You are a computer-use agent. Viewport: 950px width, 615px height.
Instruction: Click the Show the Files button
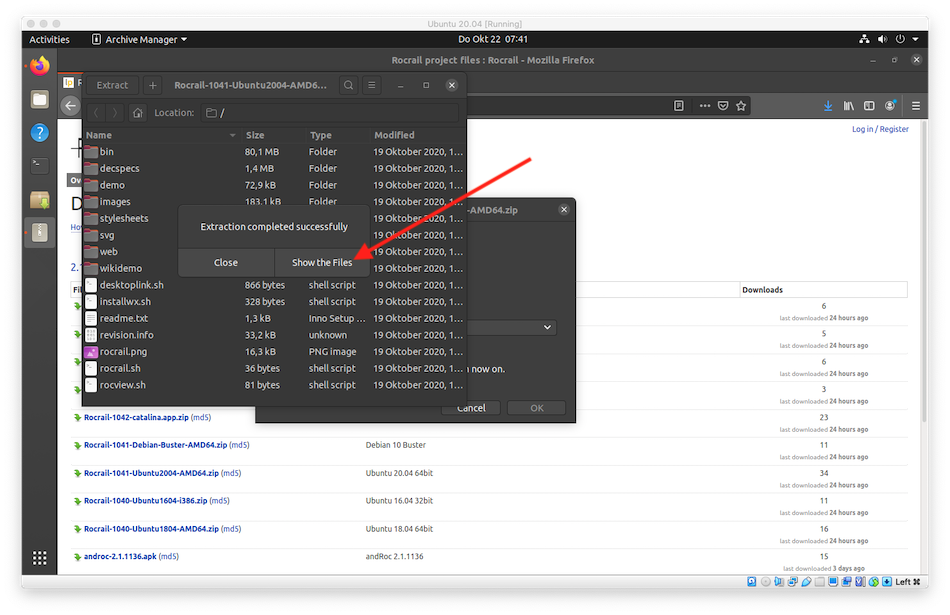pos(321,262)
